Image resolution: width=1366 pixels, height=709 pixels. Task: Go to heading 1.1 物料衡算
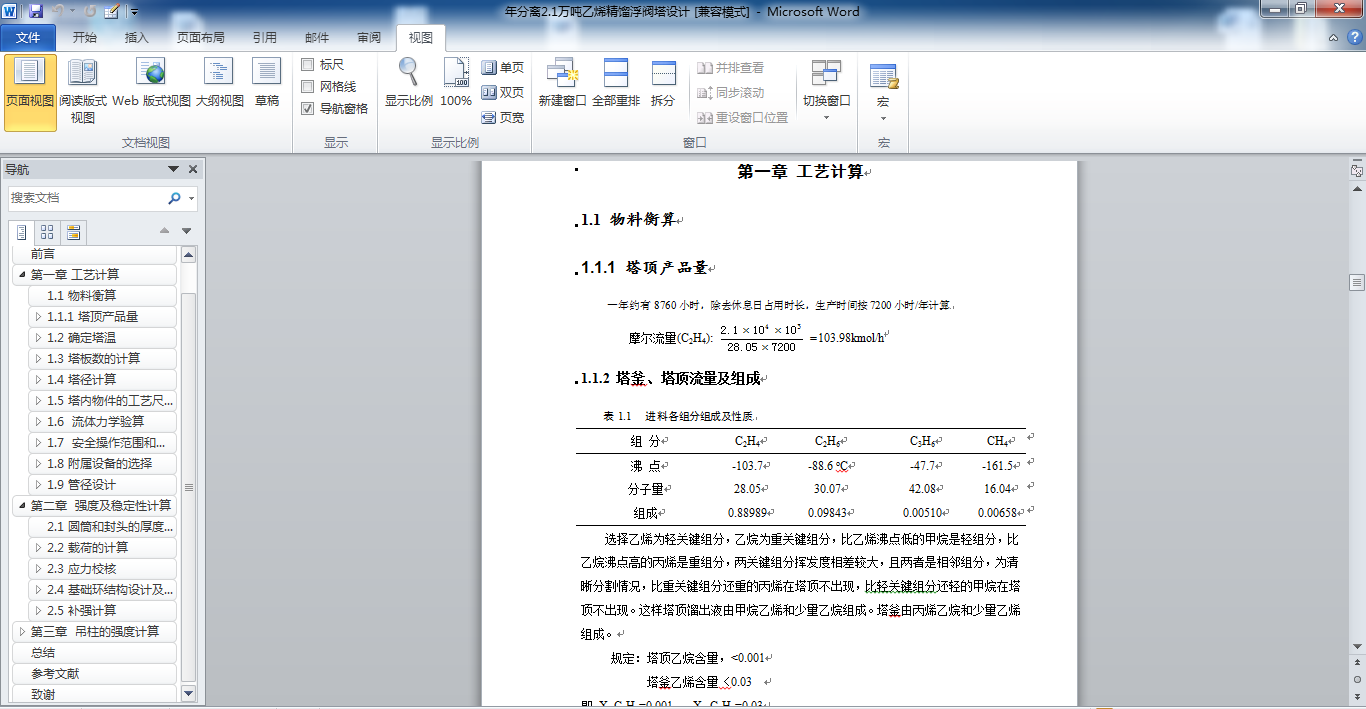tap(103, 296)
